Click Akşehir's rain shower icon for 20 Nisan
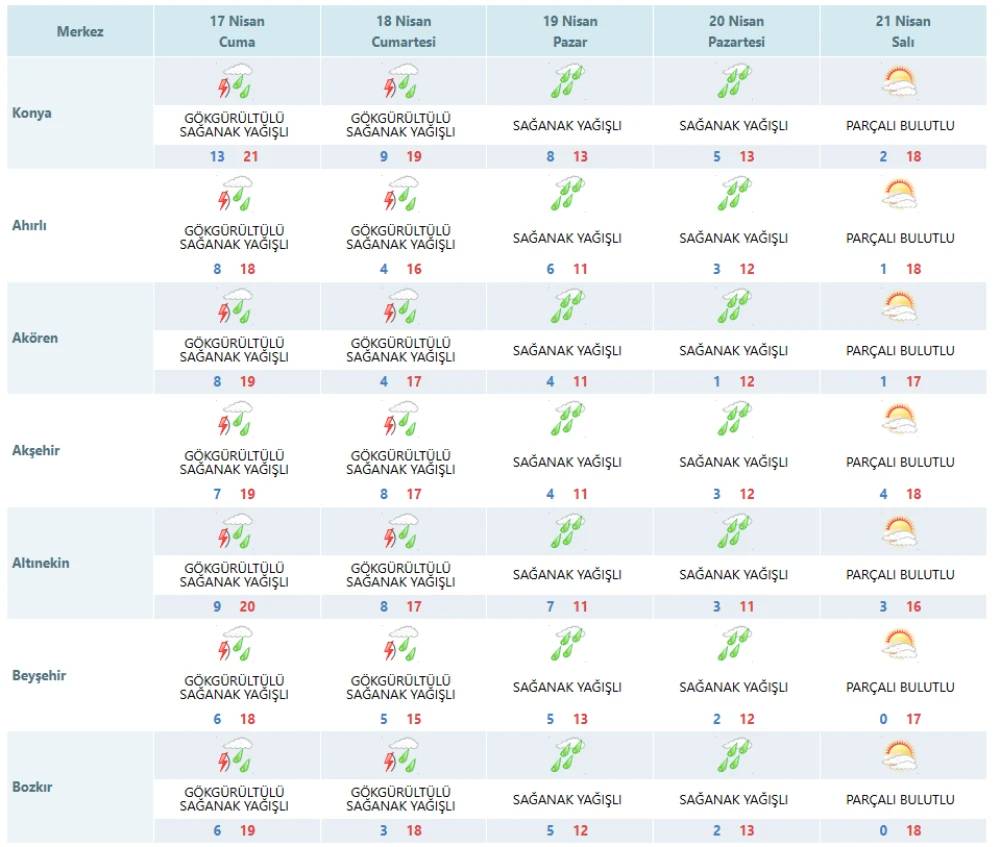Viewport: 1000px width, 847px height. (735, 418)
